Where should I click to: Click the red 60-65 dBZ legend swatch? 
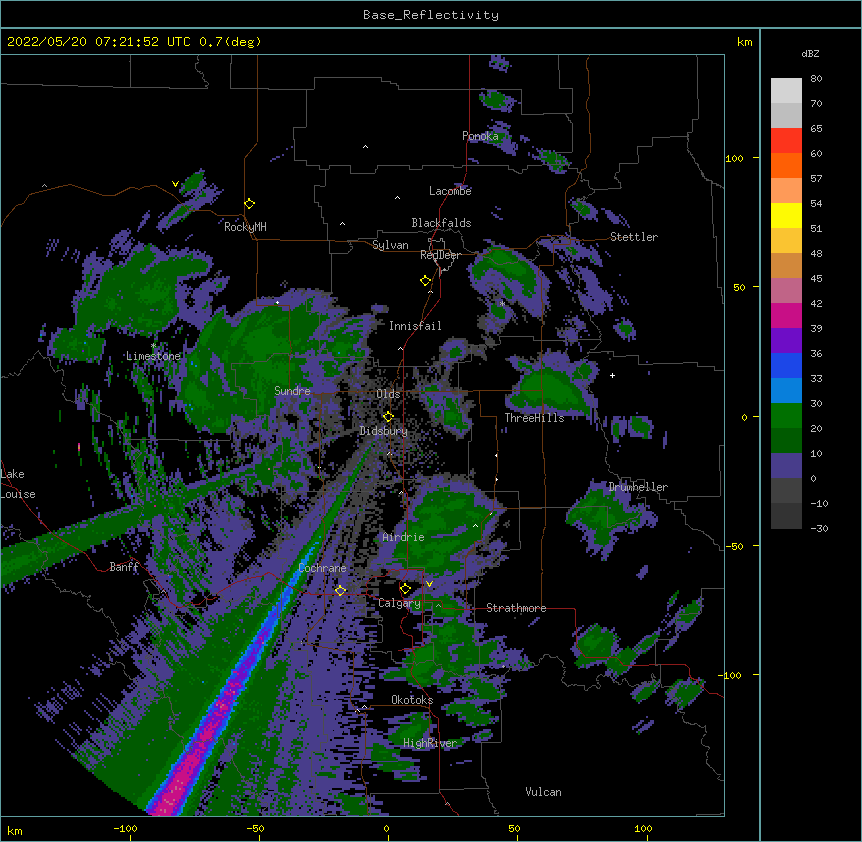(786, 141)
